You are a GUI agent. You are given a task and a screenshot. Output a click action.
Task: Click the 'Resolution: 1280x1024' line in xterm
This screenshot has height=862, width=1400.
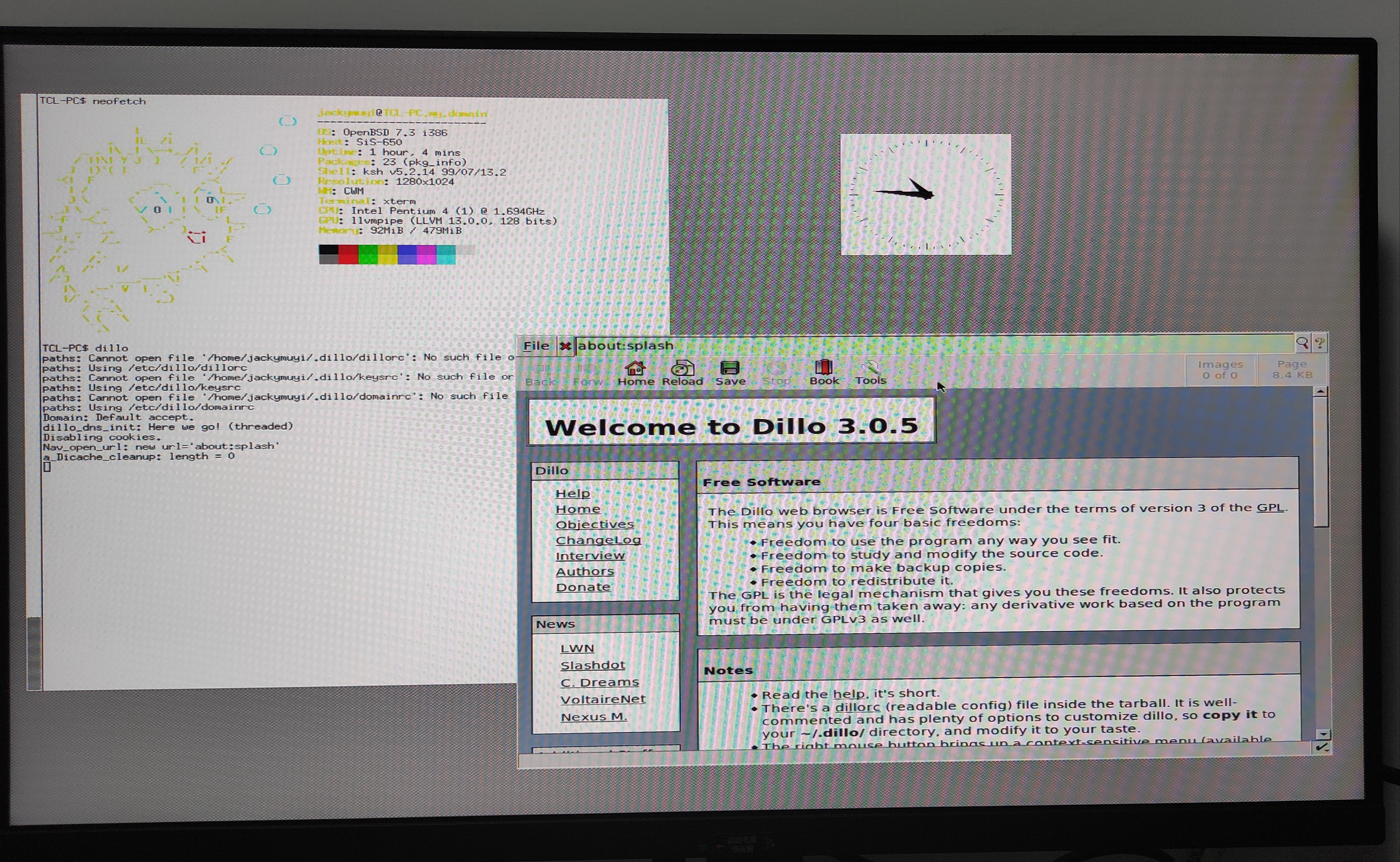coord(386,181)
